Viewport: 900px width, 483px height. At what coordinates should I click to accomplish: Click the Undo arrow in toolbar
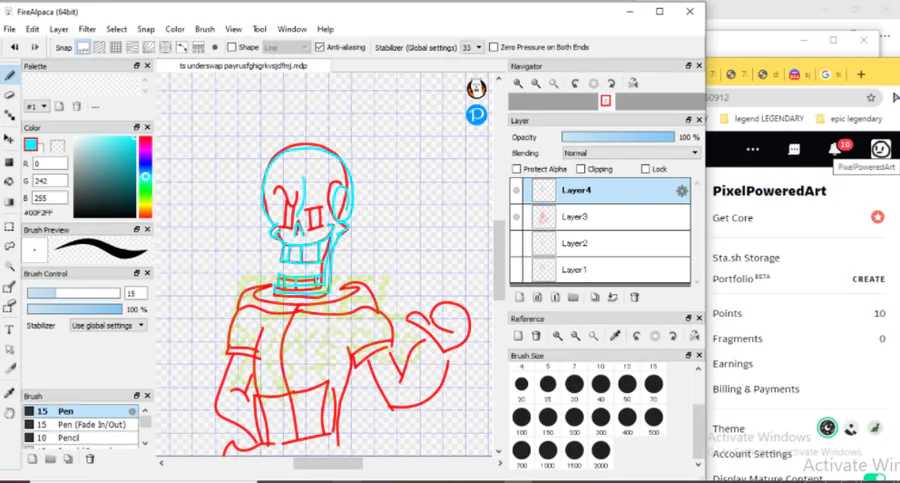coord(15,47)
